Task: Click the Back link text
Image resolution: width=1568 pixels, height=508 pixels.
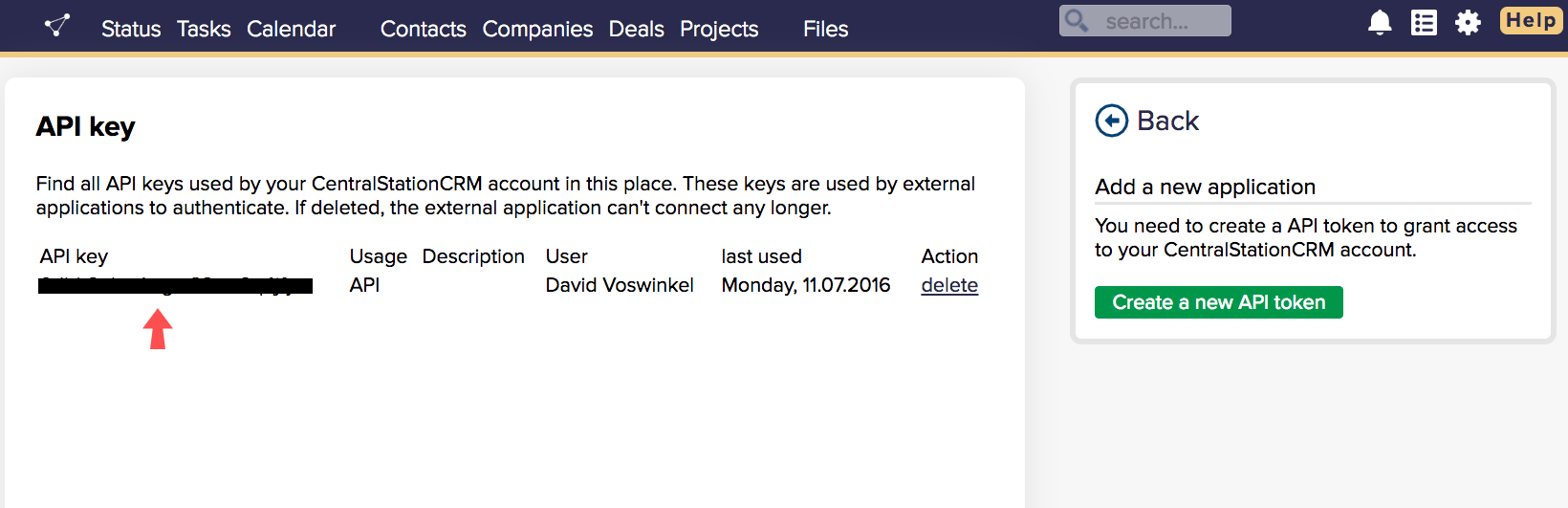Action: (1167, 121)
